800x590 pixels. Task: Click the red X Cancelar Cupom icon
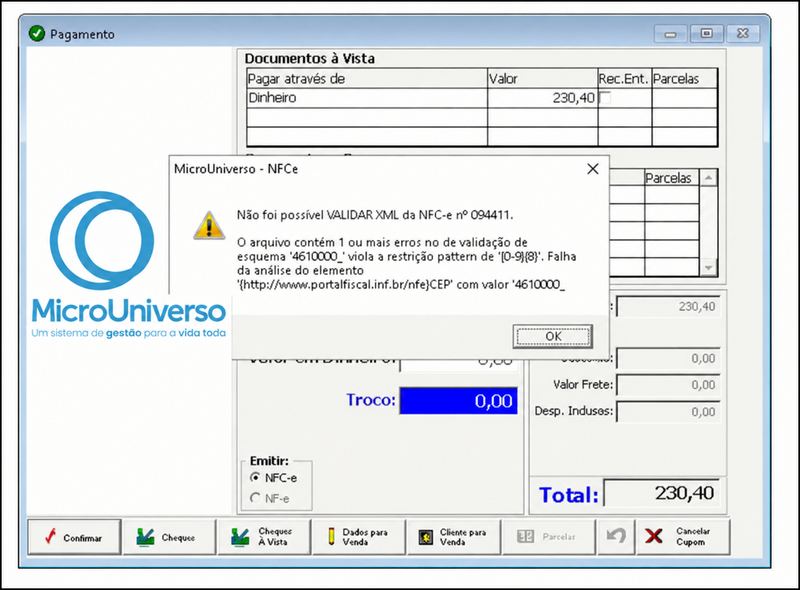[x=654, y=536]
